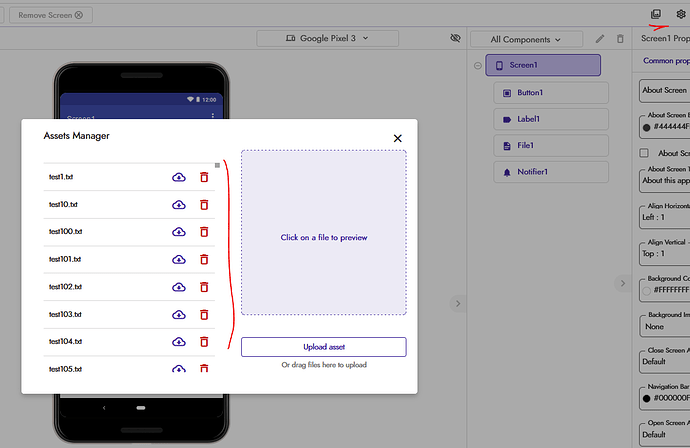The height and width of the screenshot is (448, 690).
Task: Select Screen1 in component tree
Action: click(543, 65)
